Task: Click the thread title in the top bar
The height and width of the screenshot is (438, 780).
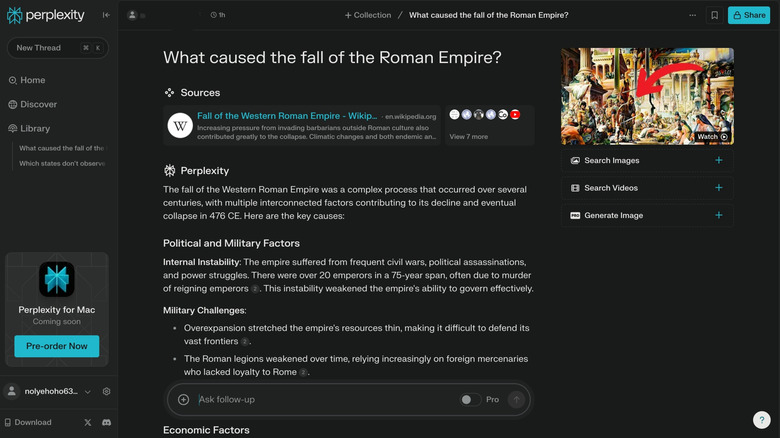Action: click(488, 15)
